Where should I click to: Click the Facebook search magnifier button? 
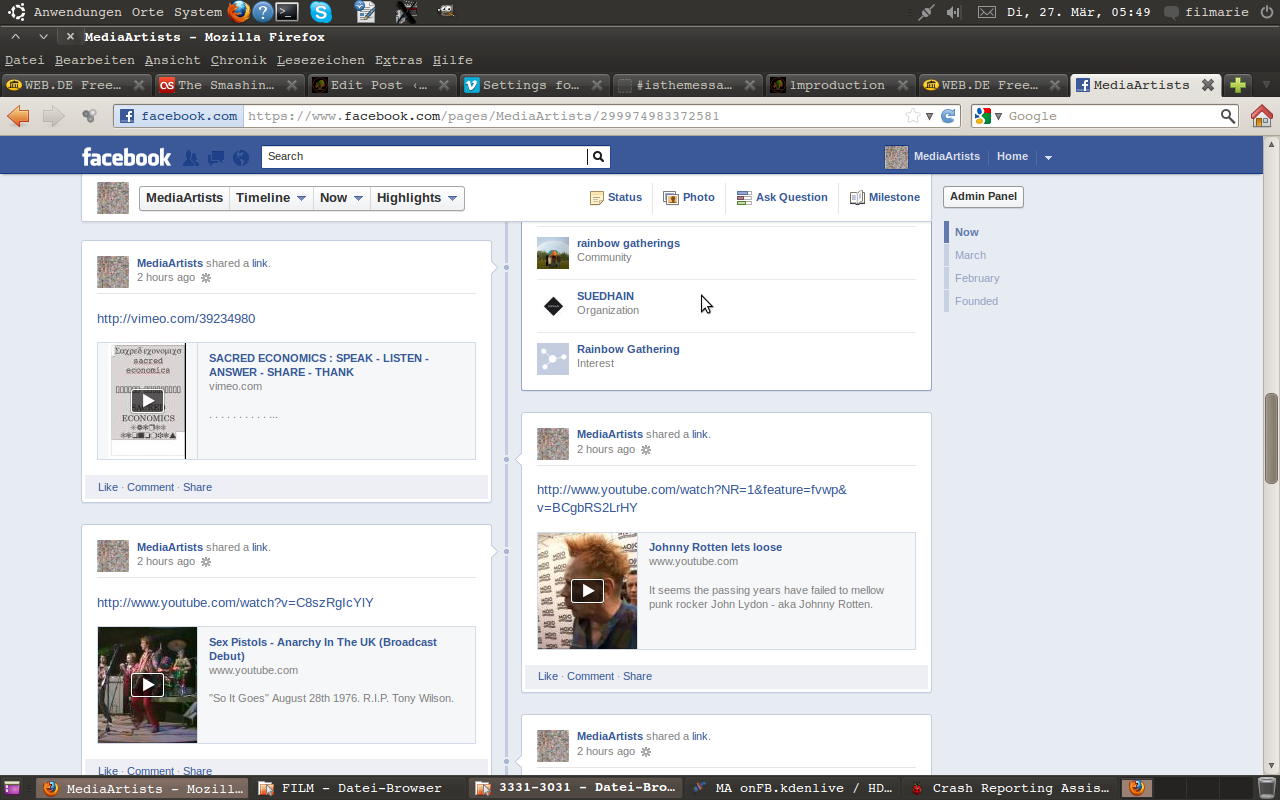tap(598, 156)
